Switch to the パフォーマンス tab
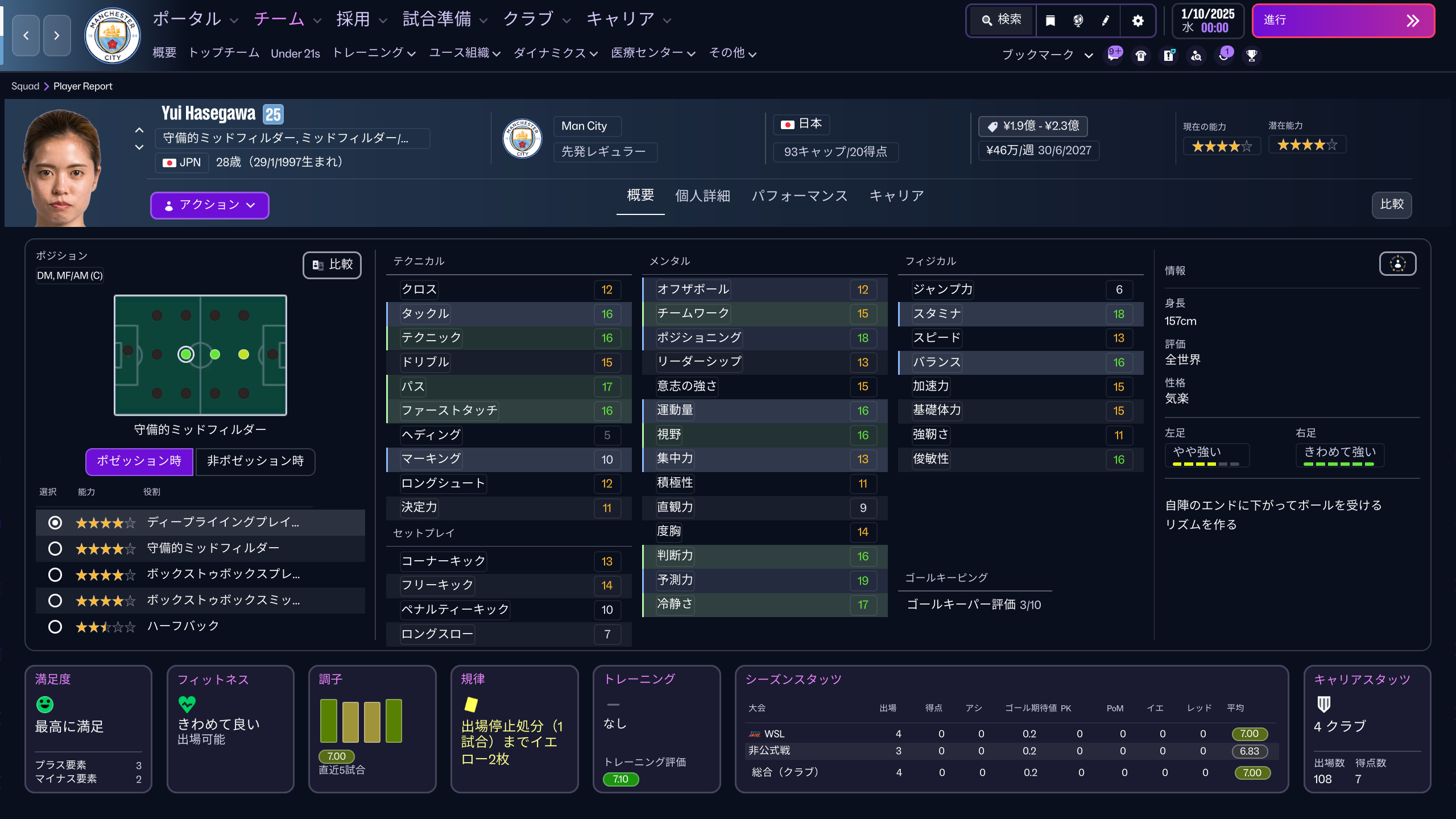 pos(800,196)
